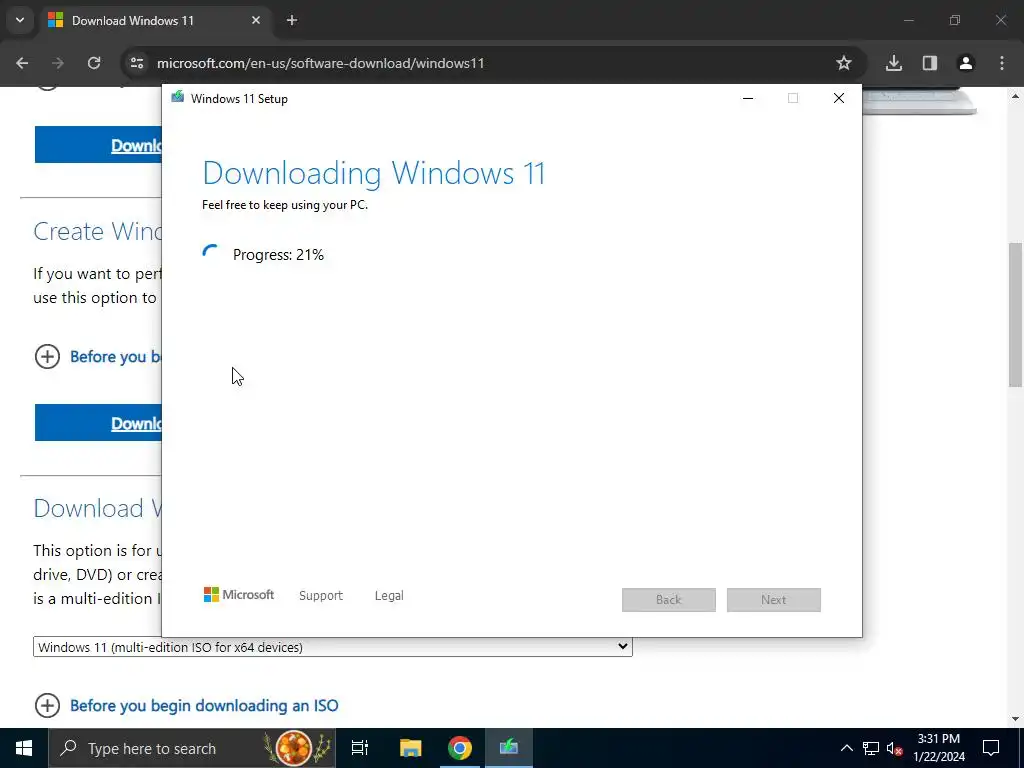Click the webpage vertical scrollbar thumb

(x=1016, y=315)
